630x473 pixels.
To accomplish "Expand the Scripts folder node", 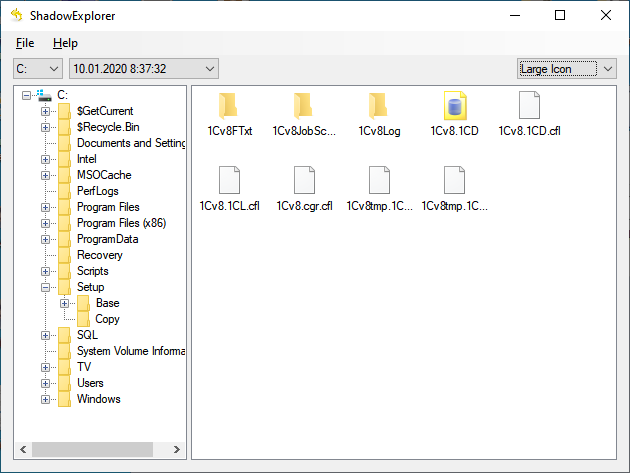I will 45,271.
